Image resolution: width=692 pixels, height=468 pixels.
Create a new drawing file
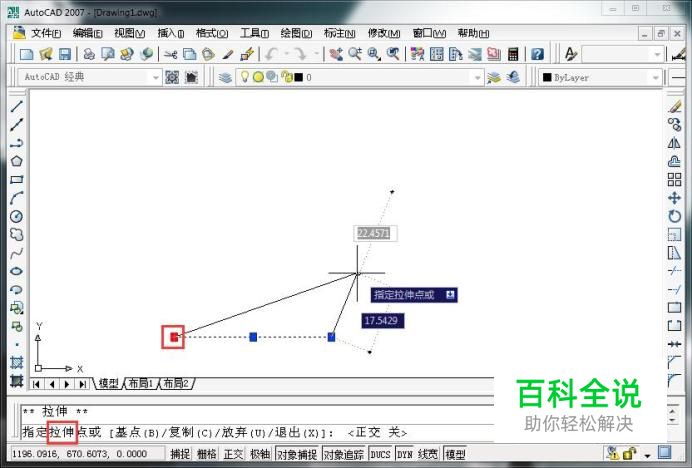(26, 54)
